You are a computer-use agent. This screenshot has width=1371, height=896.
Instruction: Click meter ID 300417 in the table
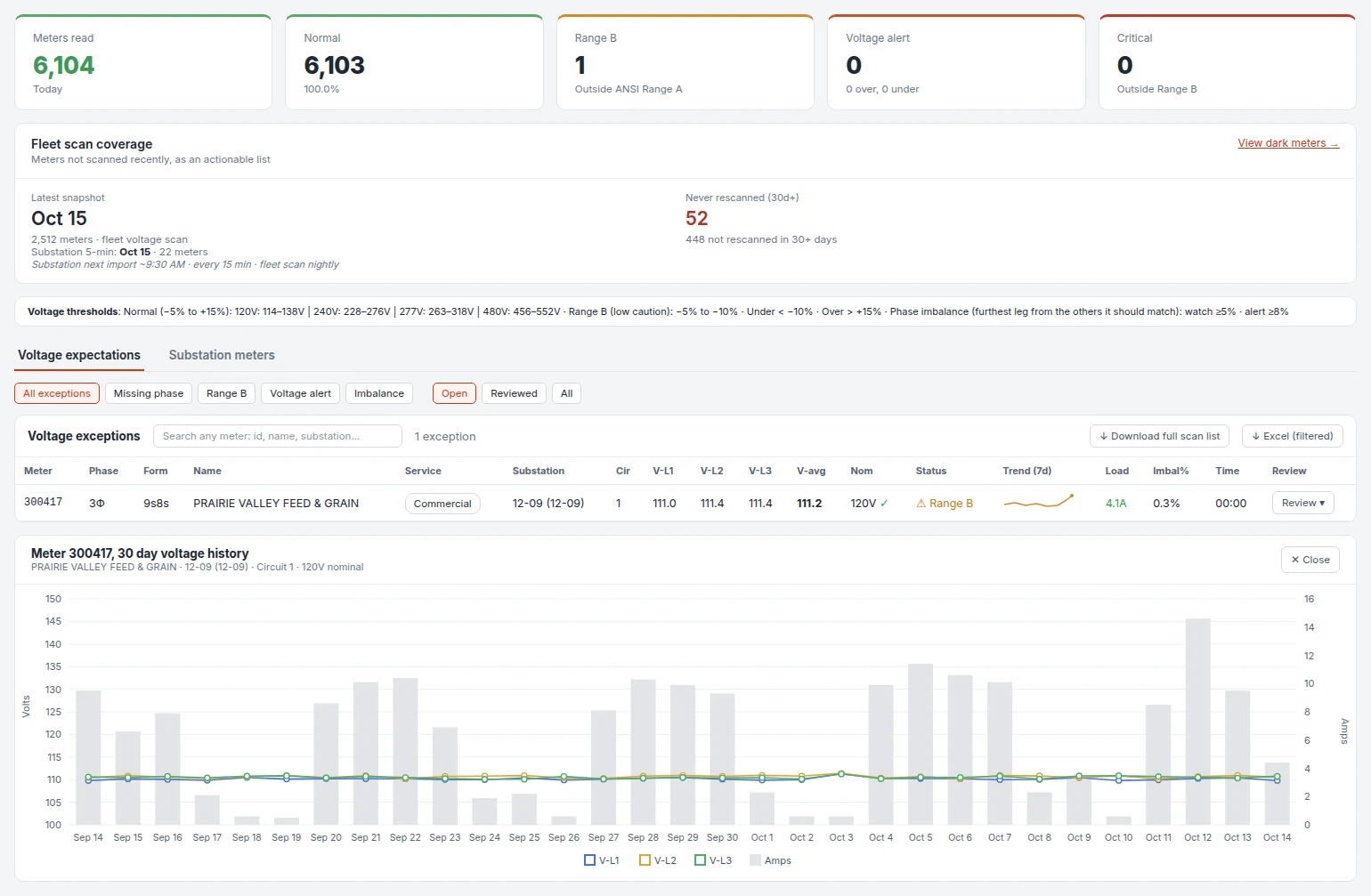pyautogui.click(x=43, y=503)
